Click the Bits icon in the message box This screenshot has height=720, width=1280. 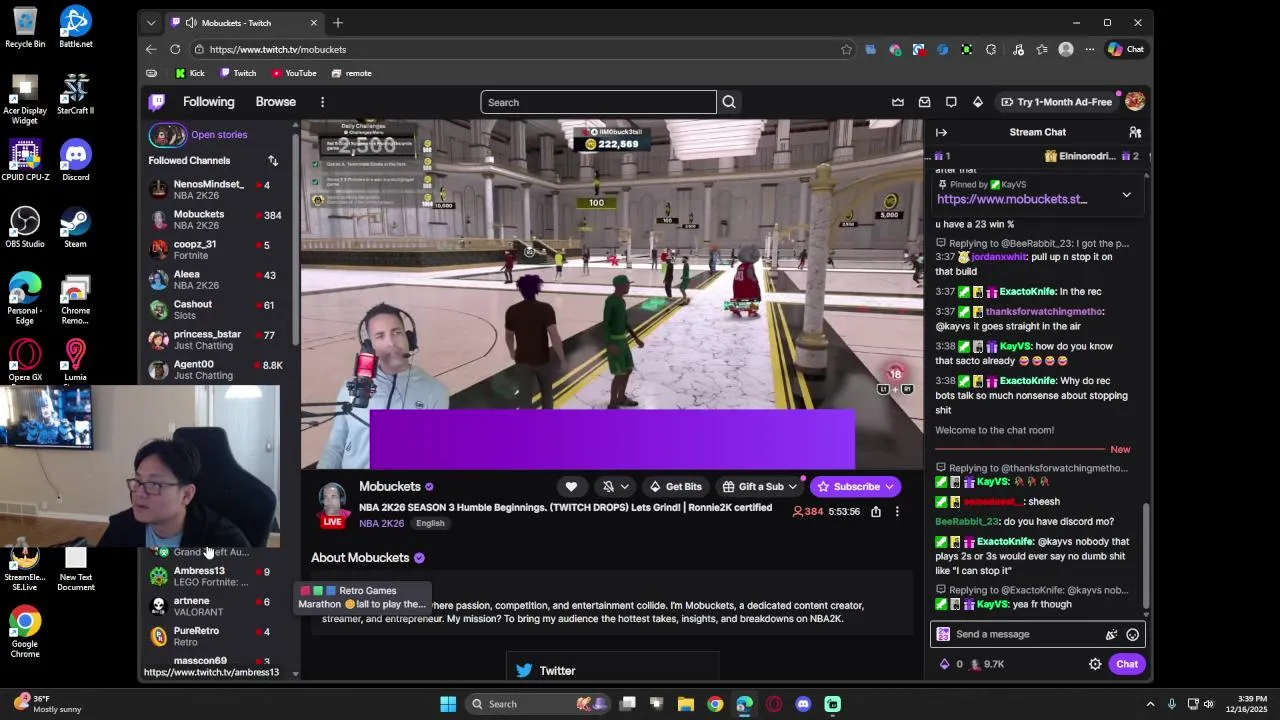coord(1110,634)
